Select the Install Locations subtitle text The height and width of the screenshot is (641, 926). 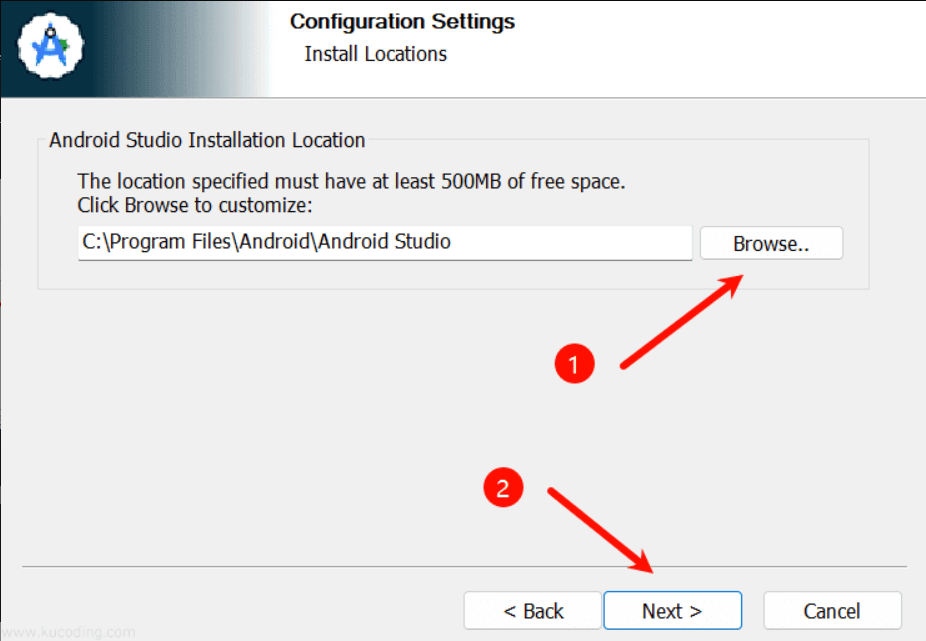pyautogui.click(x=375, y=54)
